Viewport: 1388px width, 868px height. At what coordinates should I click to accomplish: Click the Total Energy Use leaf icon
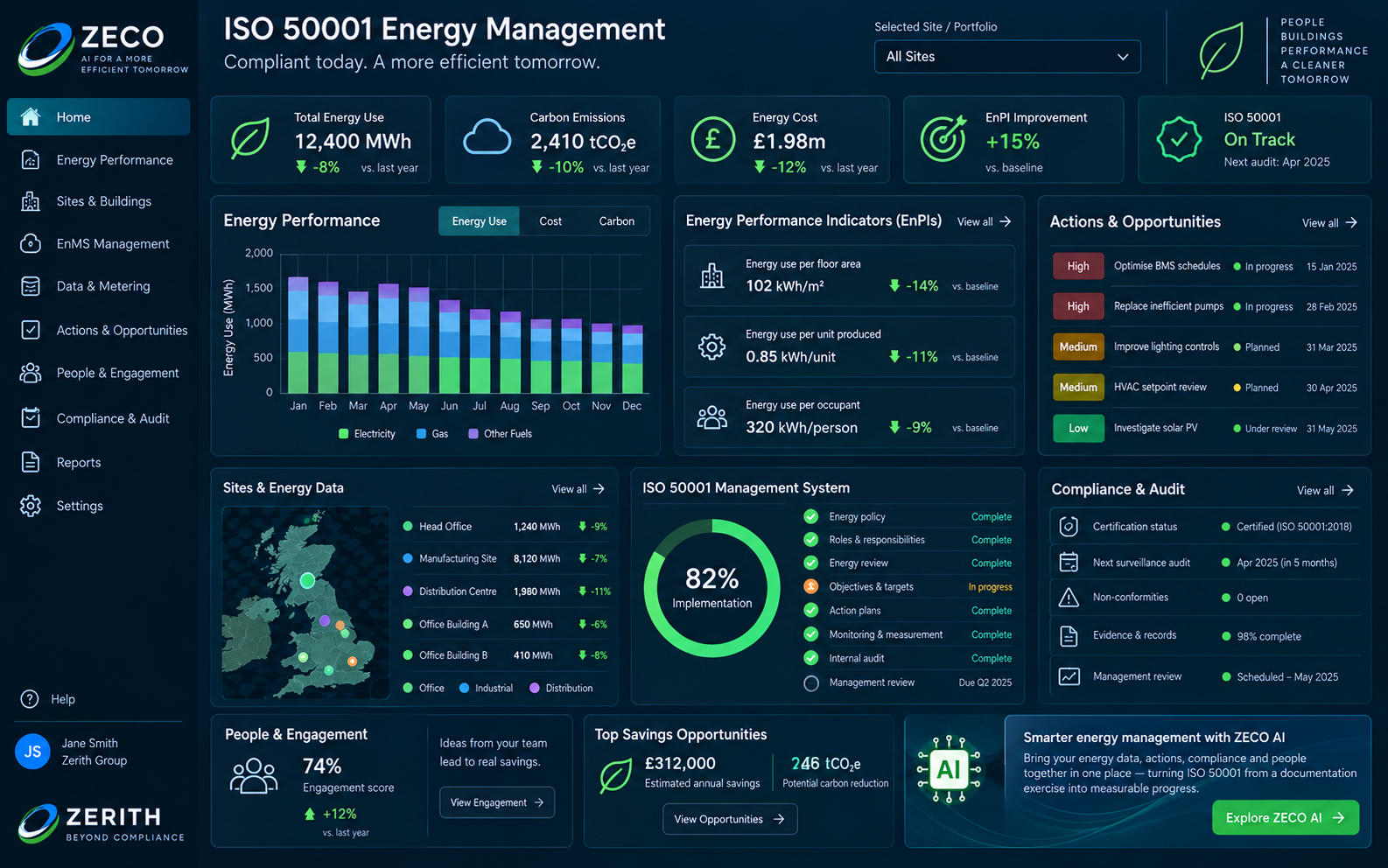(x=250, y=139)
